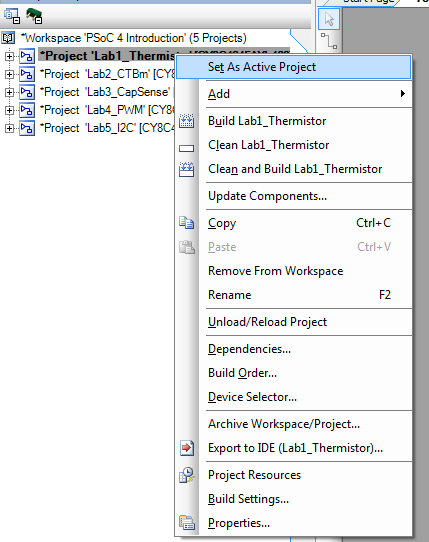429x542 pixels.
Task: Click the green chip toolbar icon
Action: [x=34, y=16]
